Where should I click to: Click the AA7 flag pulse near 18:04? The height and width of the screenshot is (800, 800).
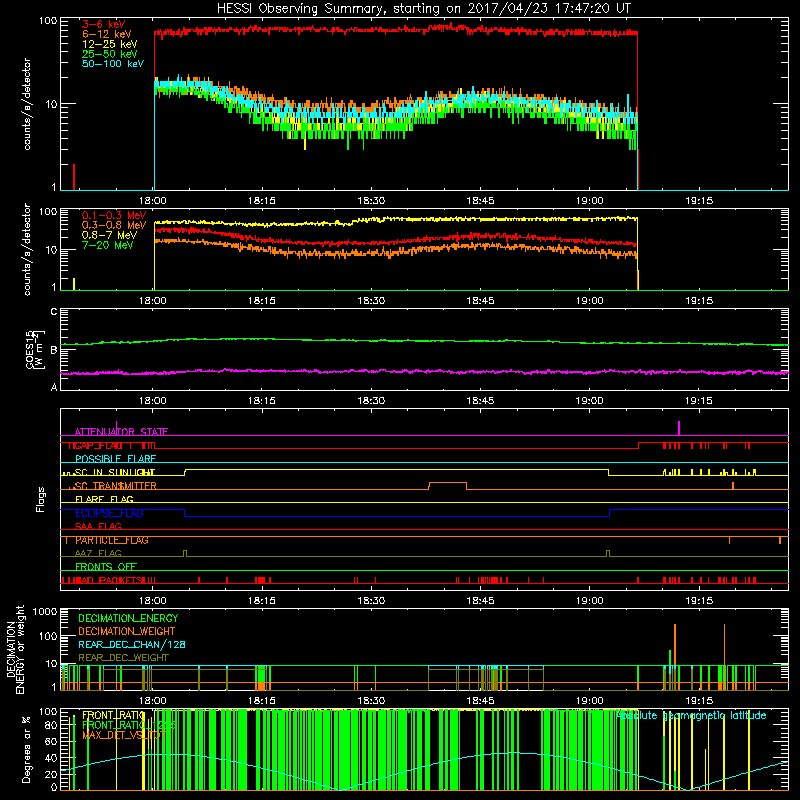point(185,553)
